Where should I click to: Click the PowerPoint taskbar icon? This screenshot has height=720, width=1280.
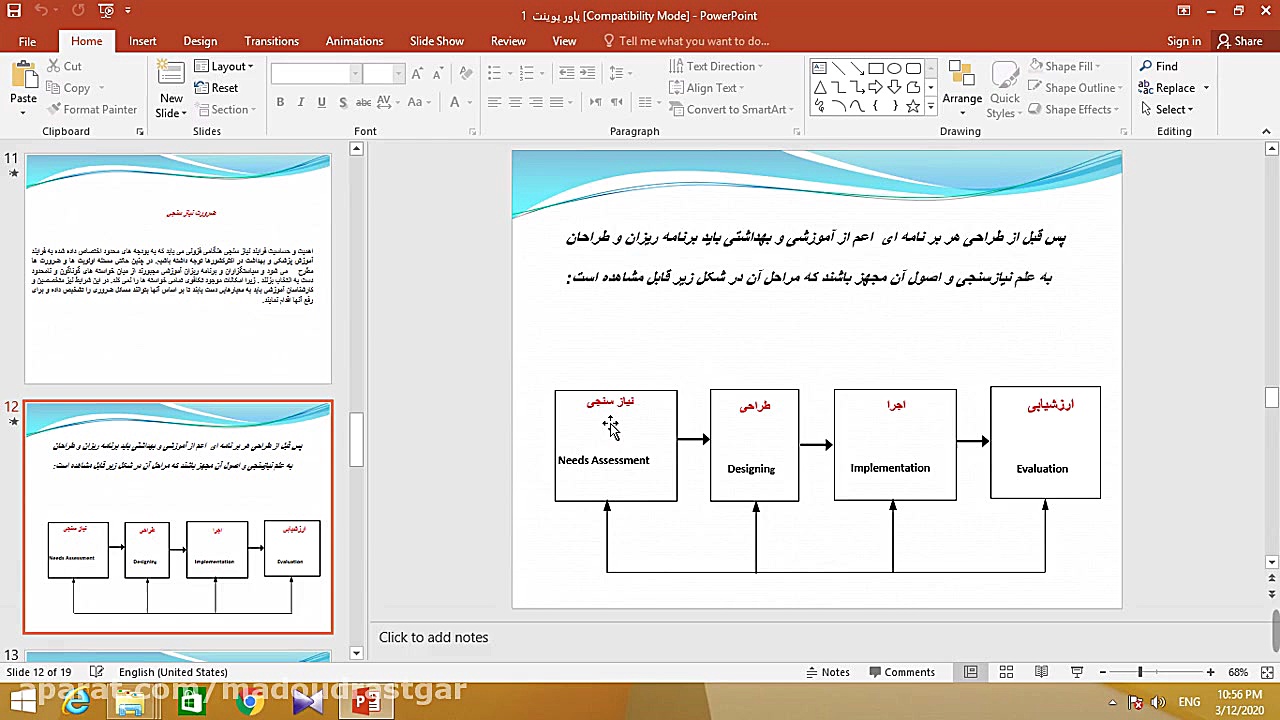point(365,702)
